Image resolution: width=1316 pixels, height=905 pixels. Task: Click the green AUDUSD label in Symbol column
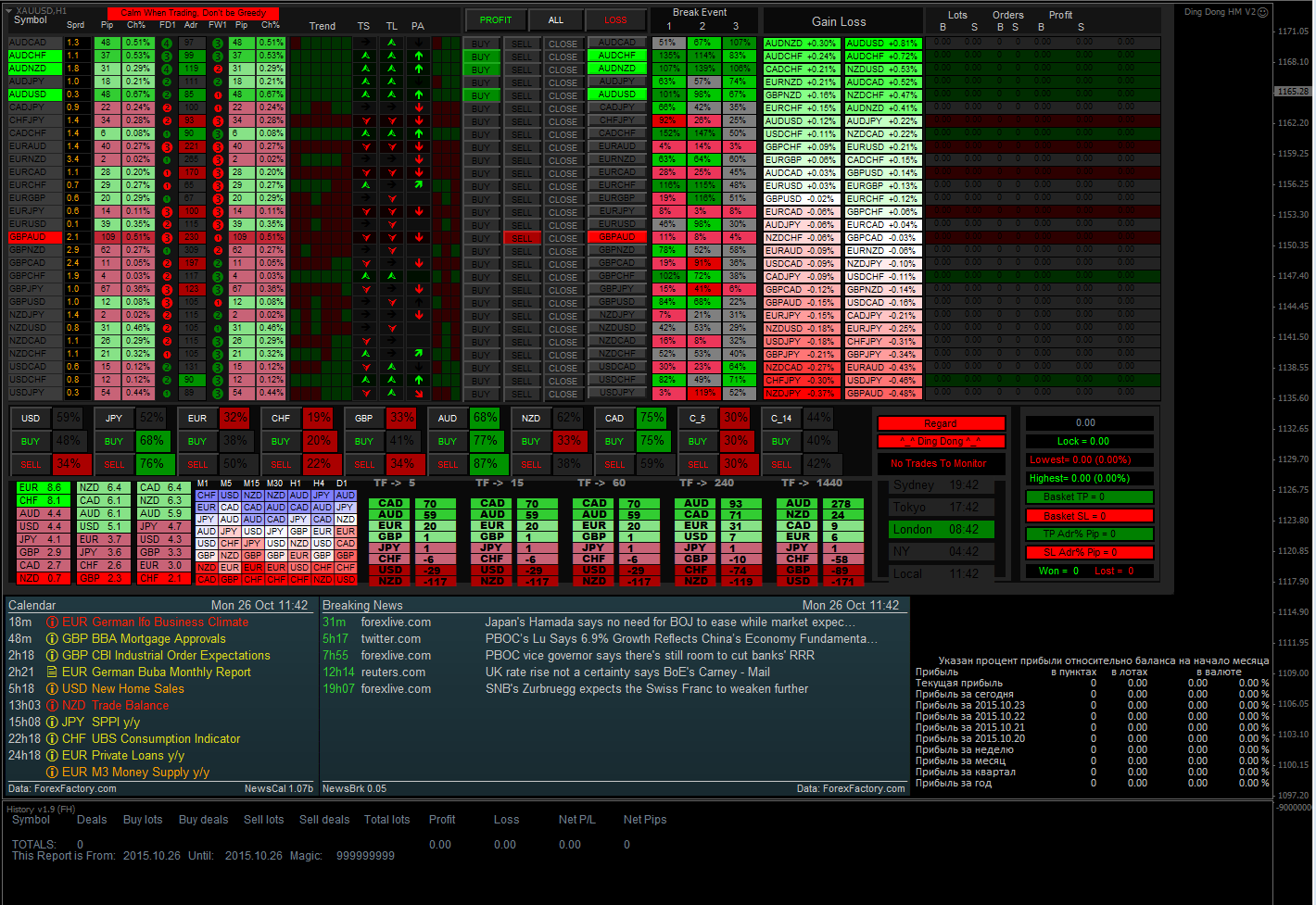34,94
